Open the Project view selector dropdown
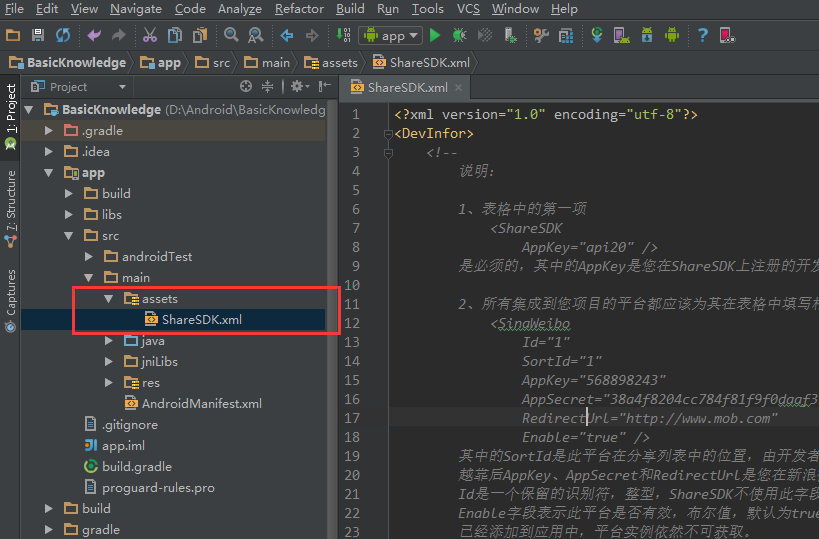 click(x=78, y=87)
